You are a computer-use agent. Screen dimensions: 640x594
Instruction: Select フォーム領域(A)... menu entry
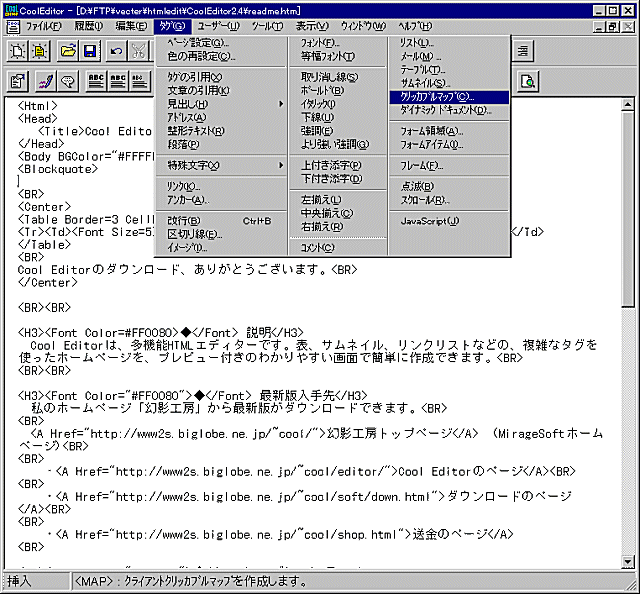click(x=449, y=131)
